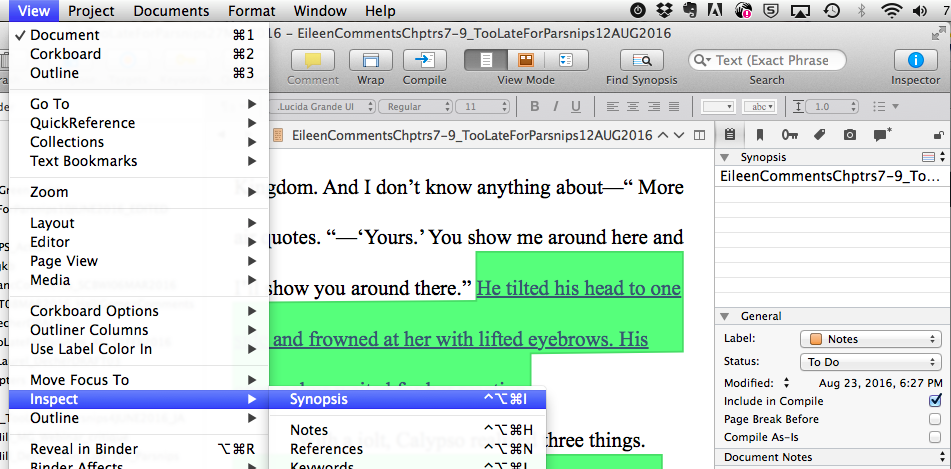Click the Text (Exact Phrase) search field

[x=767, y=60]
